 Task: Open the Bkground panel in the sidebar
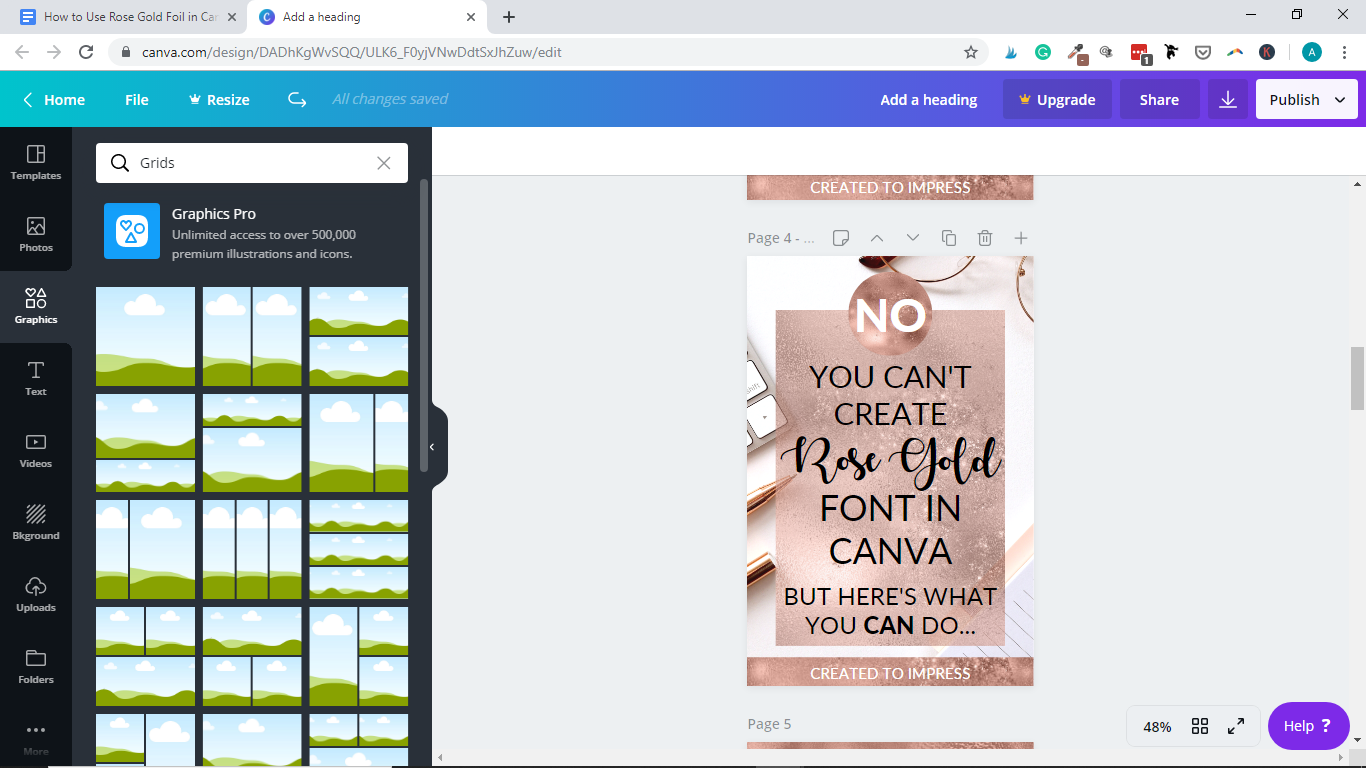36,522
